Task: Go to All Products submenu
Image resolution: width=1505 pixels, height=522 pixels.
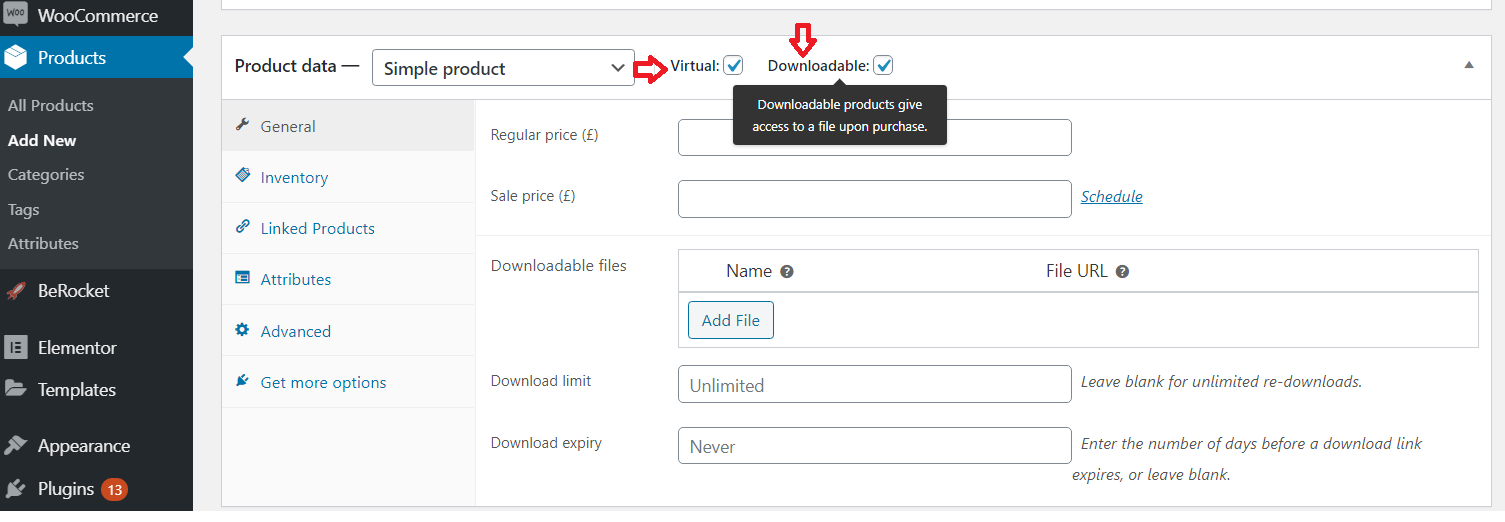Action: (x=50, y=106)
